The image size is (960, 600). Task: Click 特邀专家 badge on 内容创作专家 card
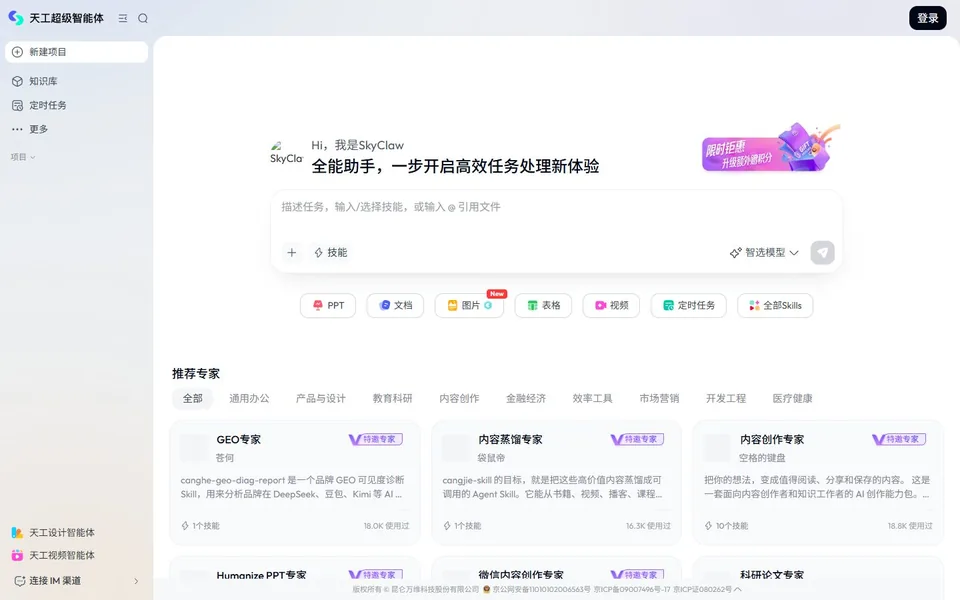(899, 439)
